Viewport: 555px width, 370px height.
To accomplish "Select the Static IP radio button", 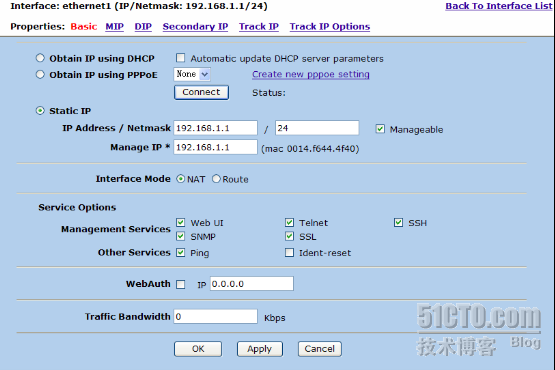I will (x=40, y=111).
